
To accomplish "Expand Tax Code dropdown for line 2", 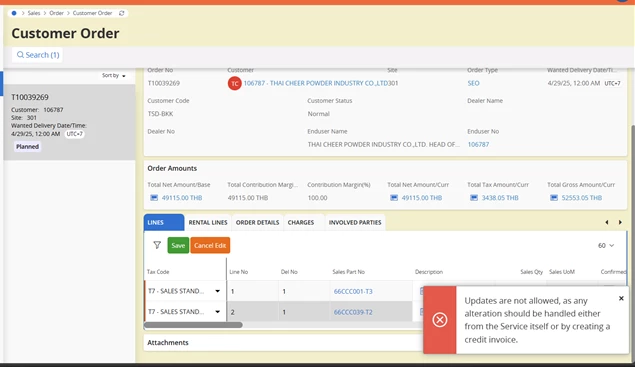I will [217, 311].
